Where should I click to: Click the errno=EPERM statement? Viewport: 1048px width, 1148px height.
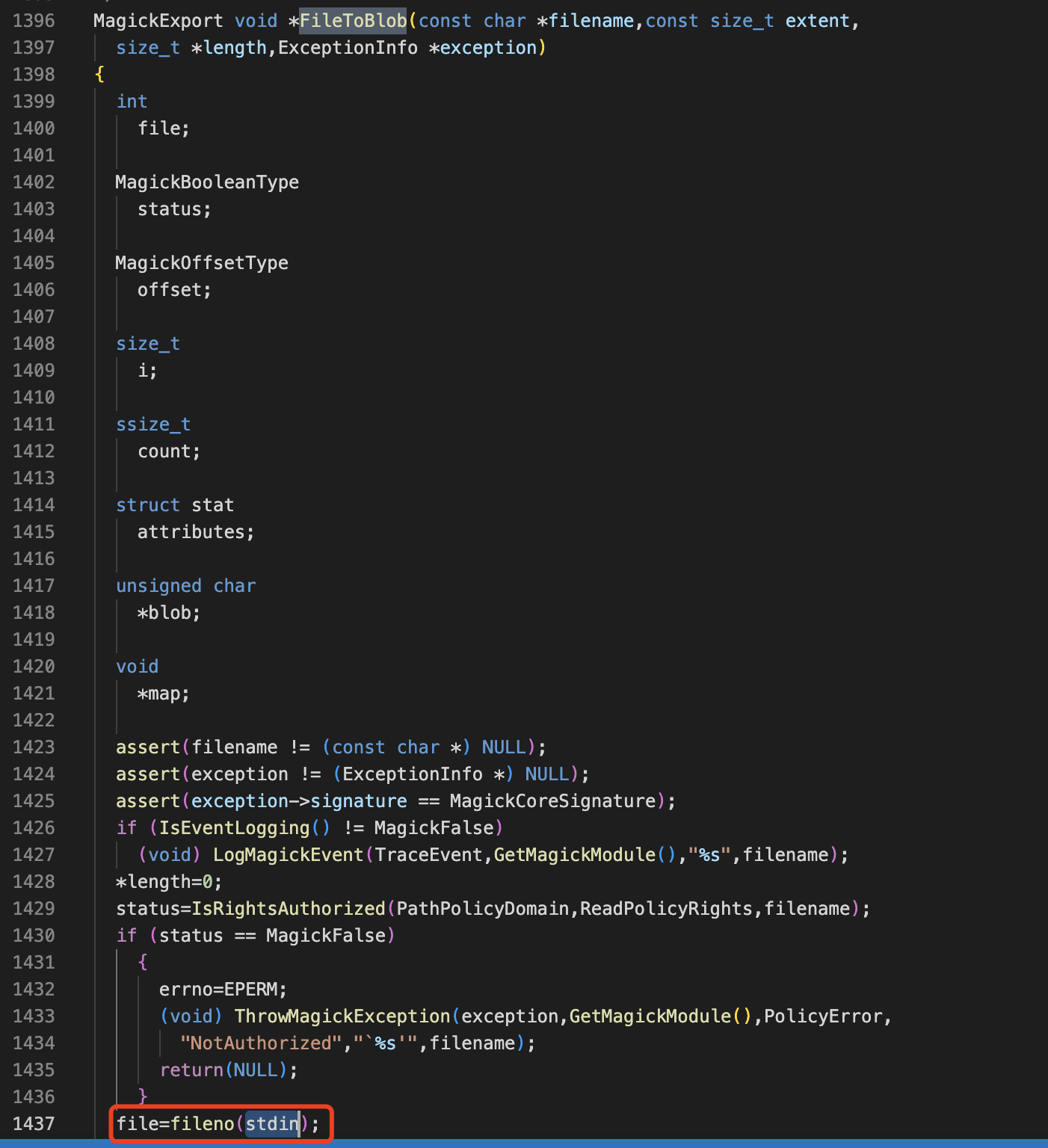tap(223, 989)
